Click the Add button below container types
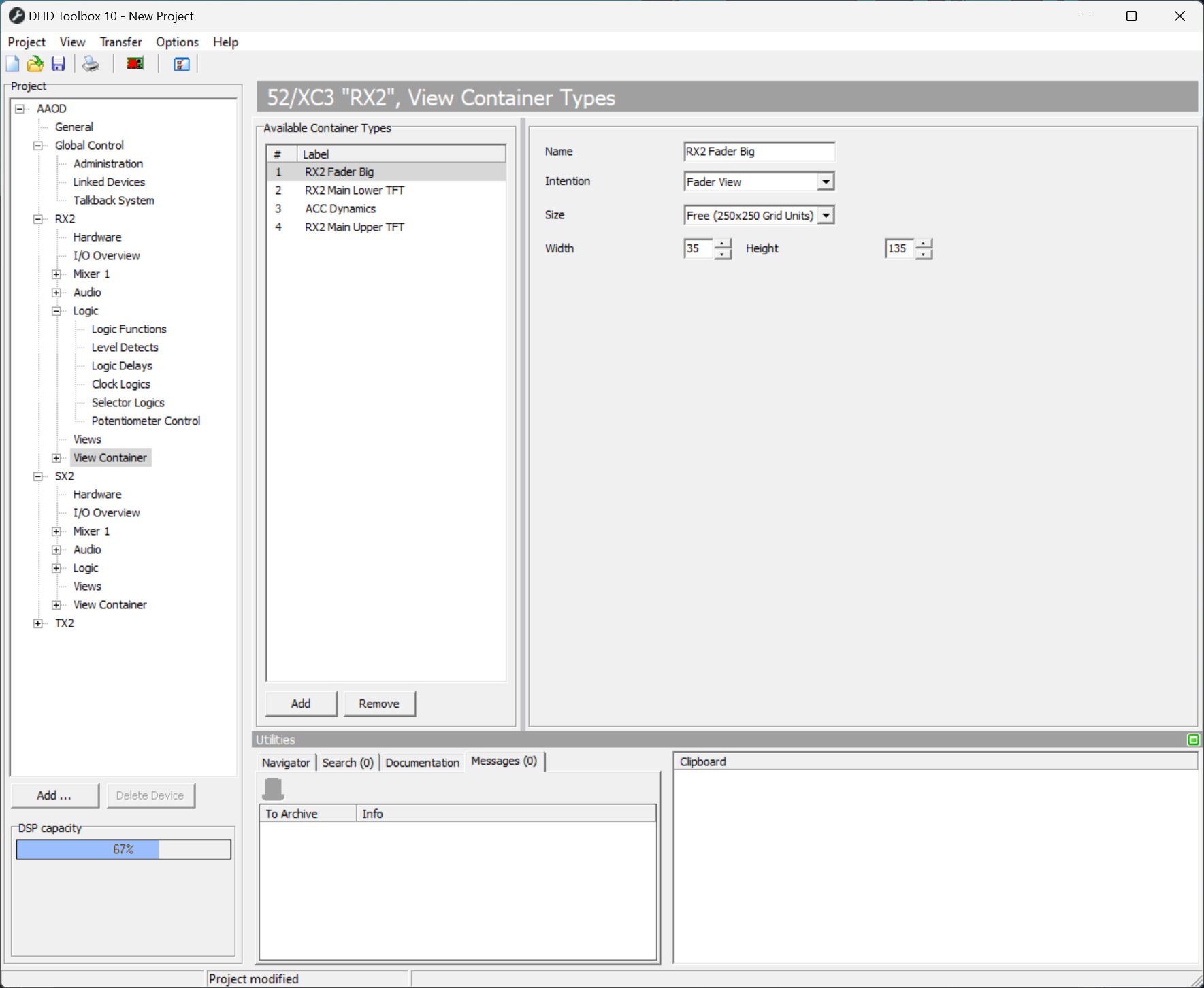The image size is (1204, 988). click(x=300, y=704)
